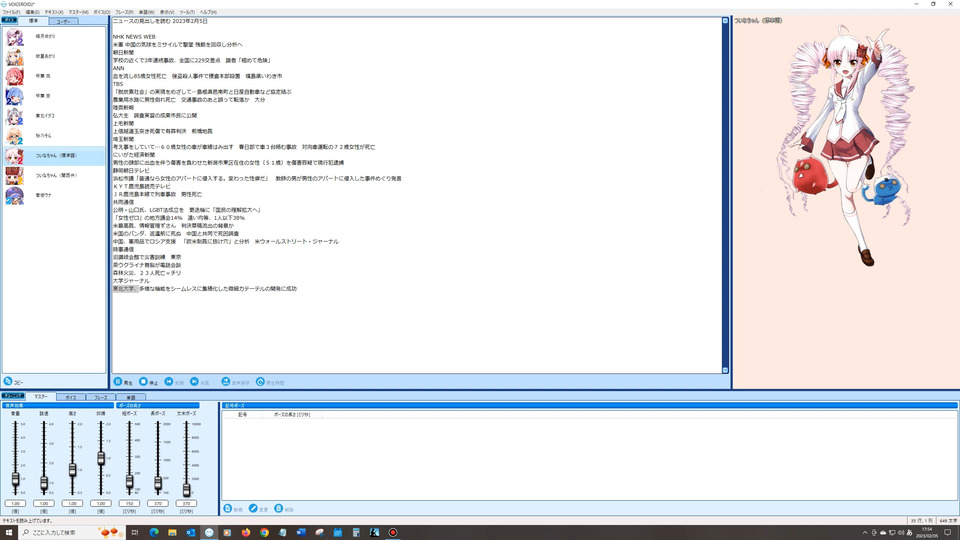Open the テキスト(X) menu
960x540 pixels.
pos(54,12)
